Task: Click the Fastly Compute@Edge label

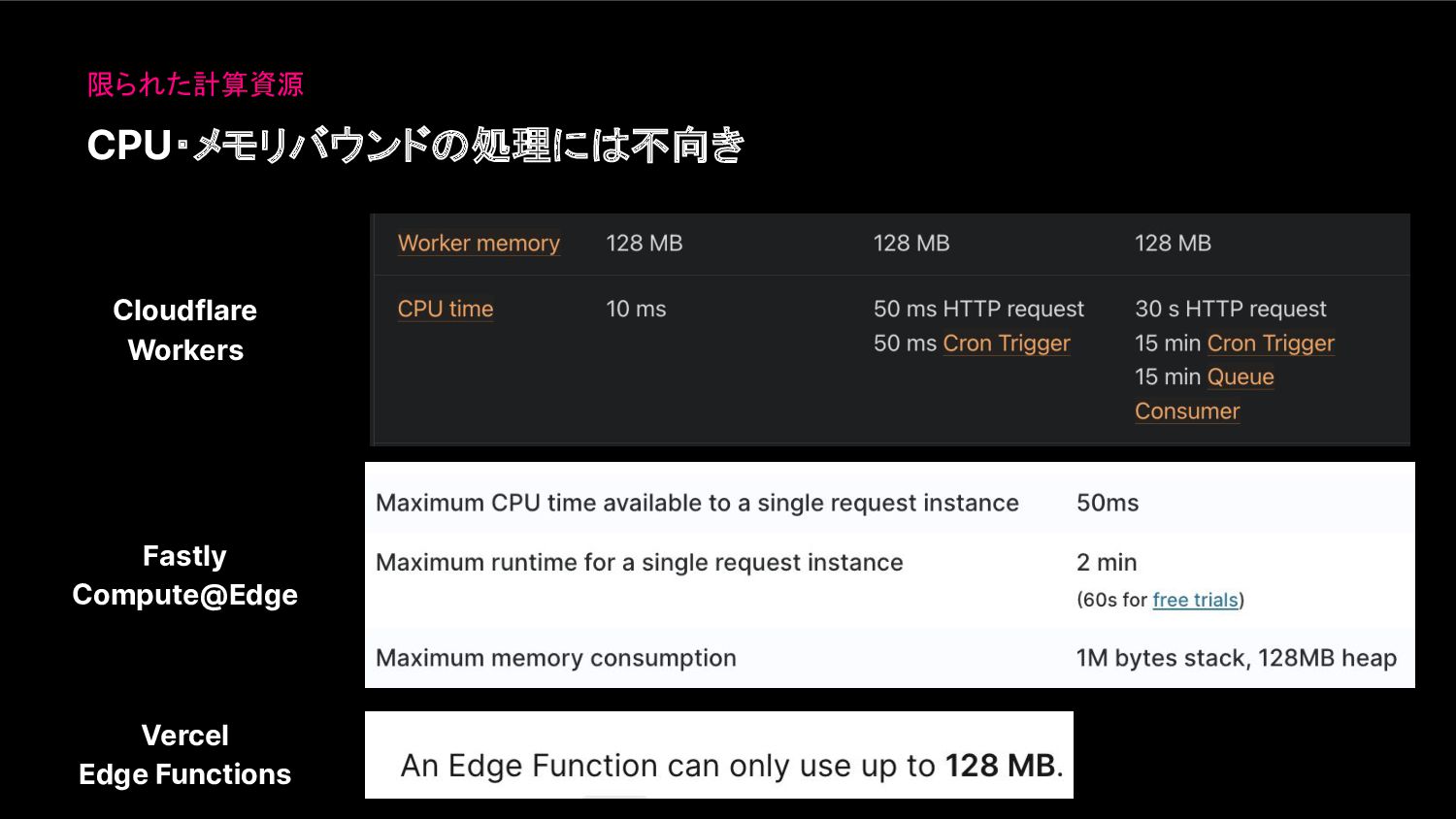Action: coord(184,575)
